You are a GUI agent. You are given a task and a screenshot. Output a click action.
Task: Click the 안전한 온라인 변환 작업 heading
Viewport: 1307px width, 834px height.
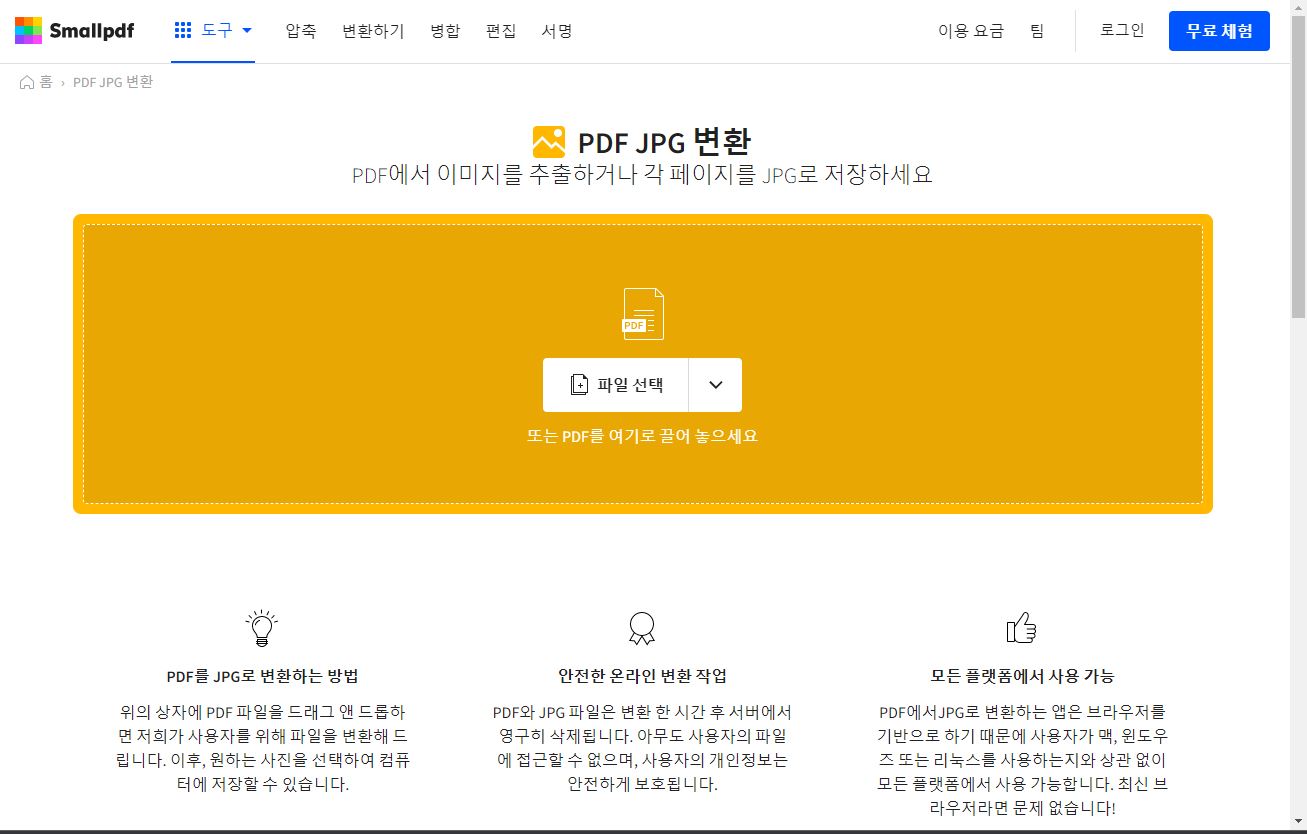tap(642, 676)
